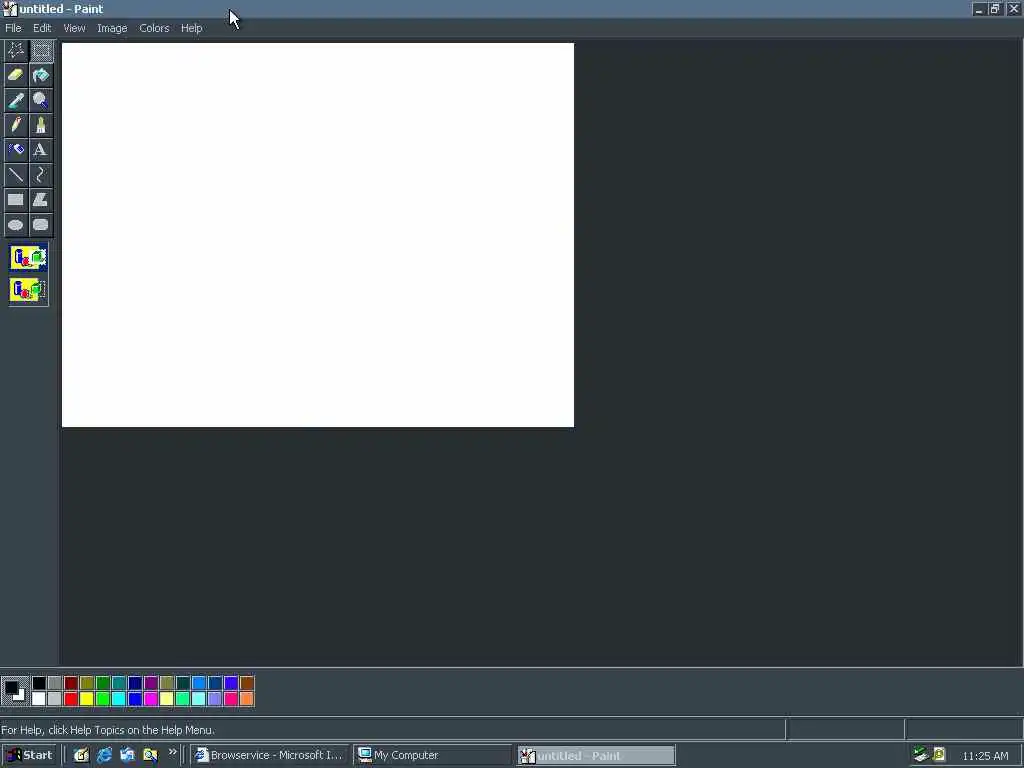Click the fourth Quick Launch search icon
This screenshot has height=768, width=1024.
[150, 755]
